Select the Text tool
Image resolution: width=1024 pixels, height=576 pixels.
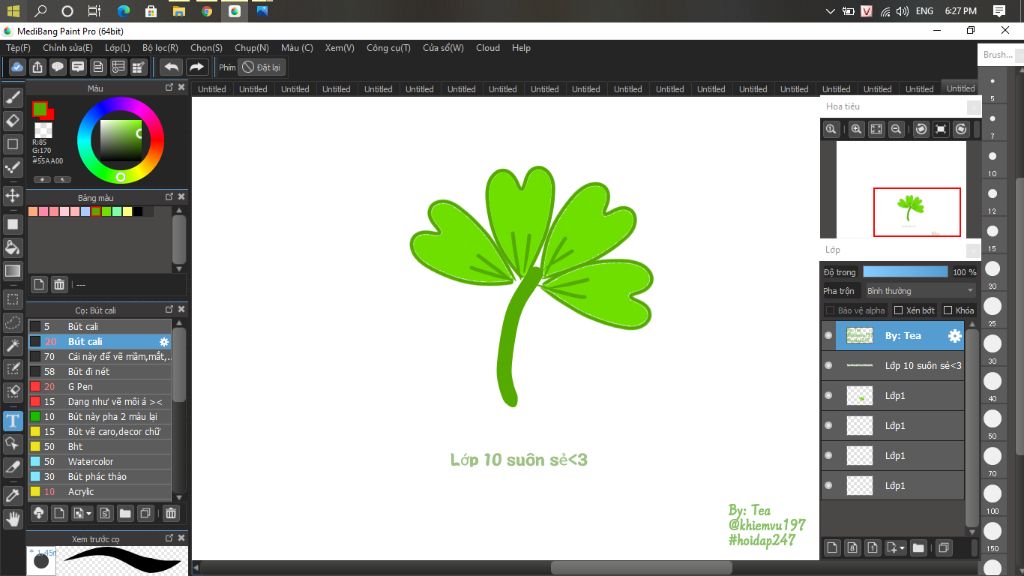pos(12,421)
